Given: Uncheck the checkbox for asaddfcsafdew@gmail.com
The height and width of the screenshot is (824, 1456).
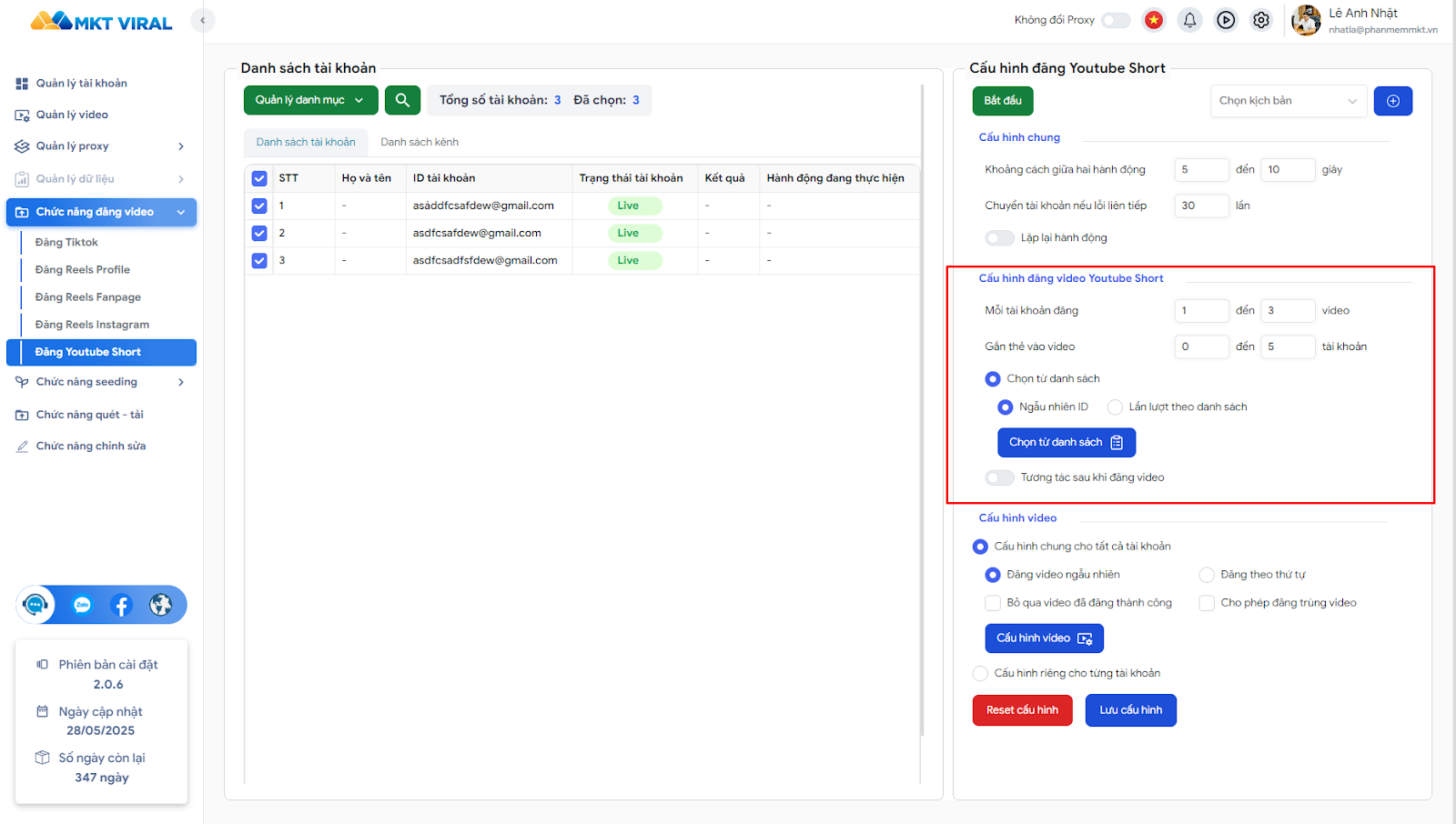Looking at the screenshot, I should 259,206.
